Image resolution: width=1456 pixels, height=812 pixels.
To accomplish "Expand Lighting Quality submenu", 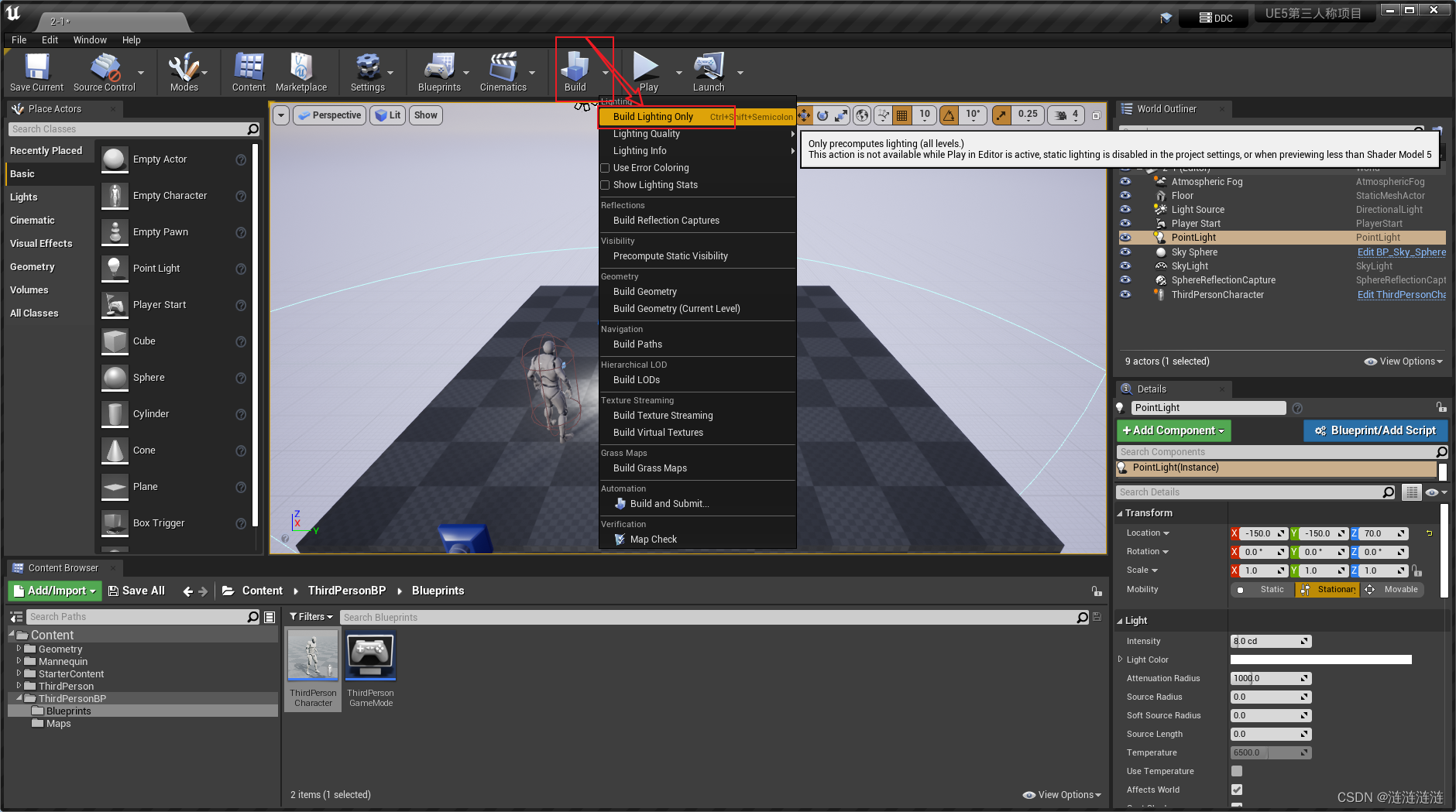I will pos(698,134).
